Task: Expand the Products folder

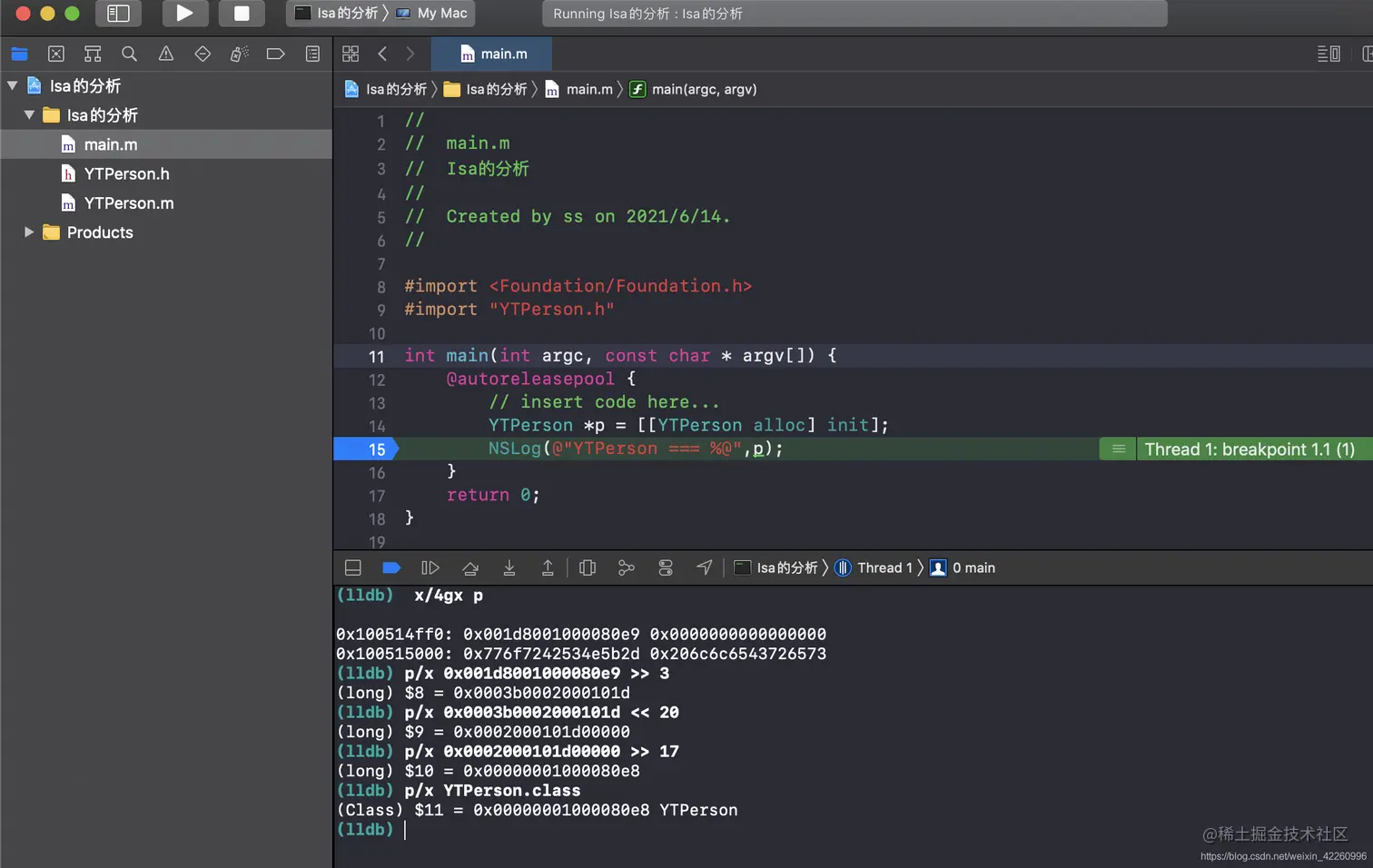Action: point(29,232)
